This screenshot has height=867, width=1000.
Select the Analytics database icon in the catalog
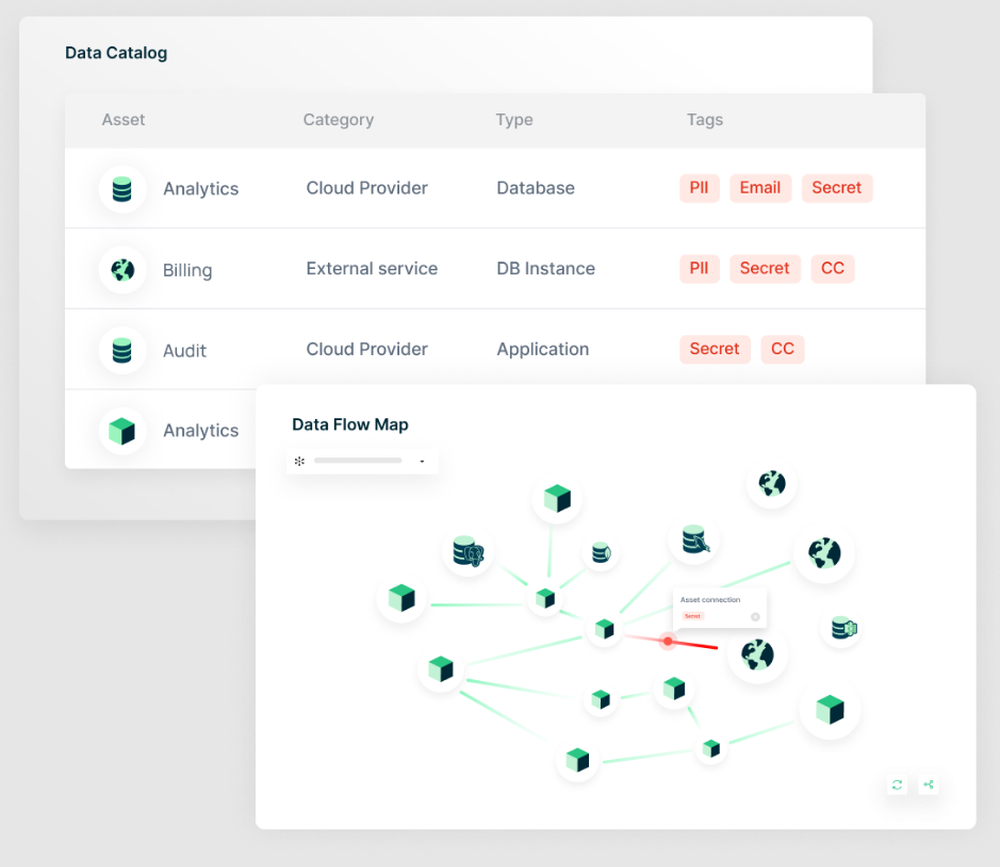click(122, 189)
